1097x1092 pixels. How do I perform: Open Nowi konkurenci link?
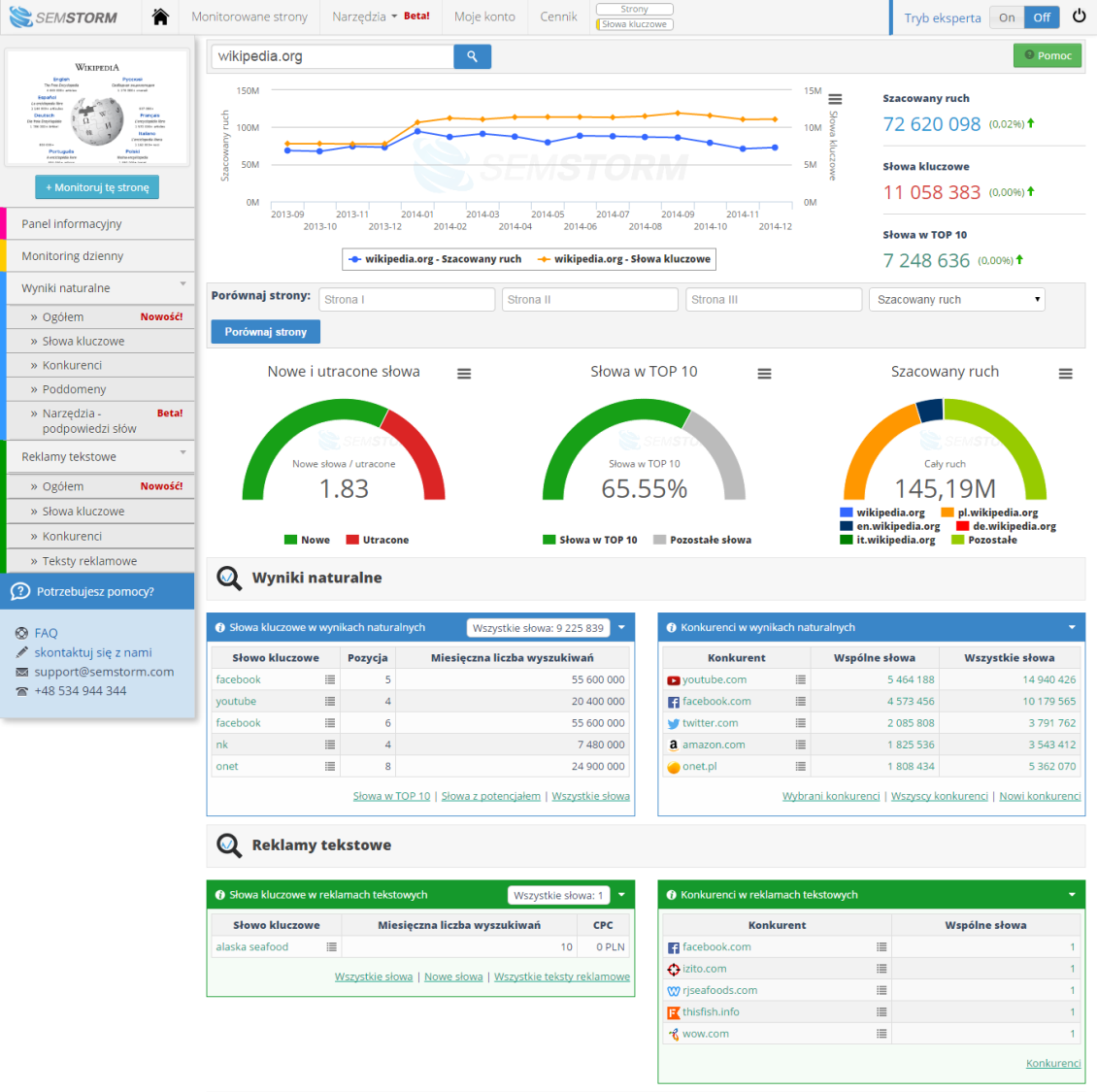click(x=1040, y=796)
